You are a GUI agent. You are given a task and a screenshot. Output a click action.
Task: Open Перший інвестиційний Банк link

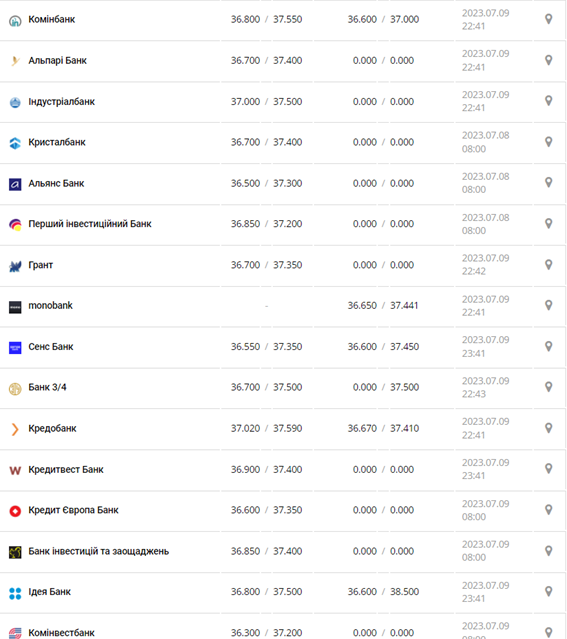click(90, 224)
